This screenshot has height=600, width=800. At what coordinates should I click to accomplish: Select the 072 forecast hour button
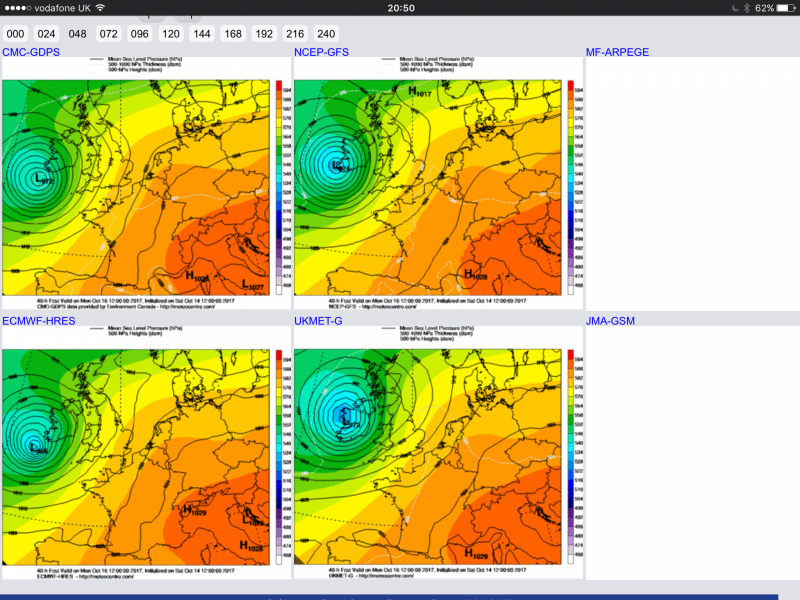click(109, 34)
